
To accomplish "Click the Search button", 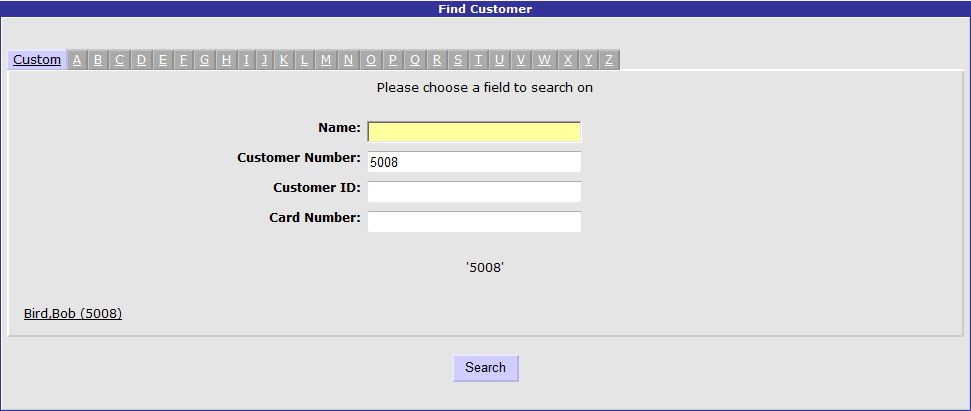I will (x=486, y=368).
